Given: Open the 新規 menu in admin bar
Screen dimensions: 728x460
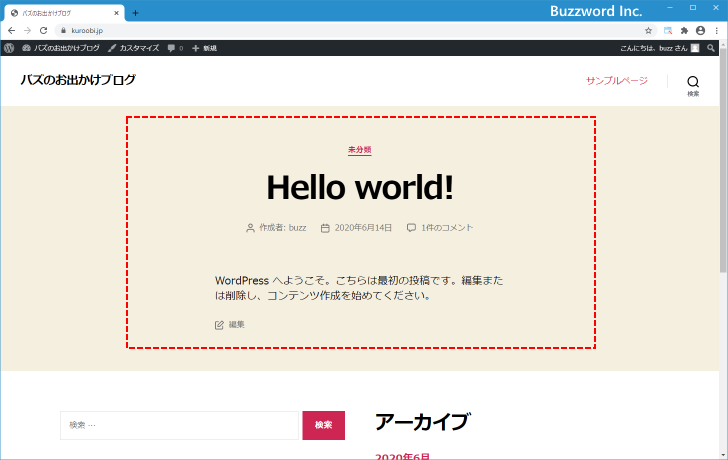Looking at the screenshot, I should tap(204, 48).
